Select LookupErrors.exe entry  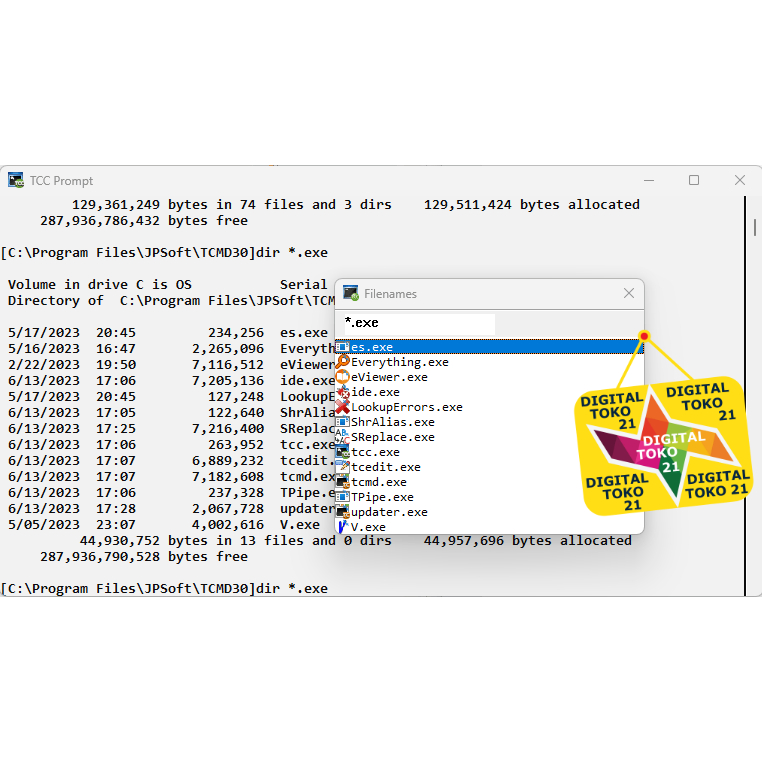pos(489,407)
